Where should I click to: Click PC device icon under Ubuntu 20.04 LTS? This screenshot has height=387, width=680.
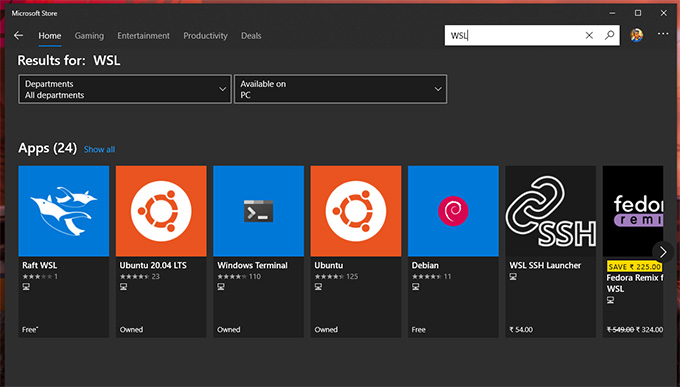pos(124,287)
